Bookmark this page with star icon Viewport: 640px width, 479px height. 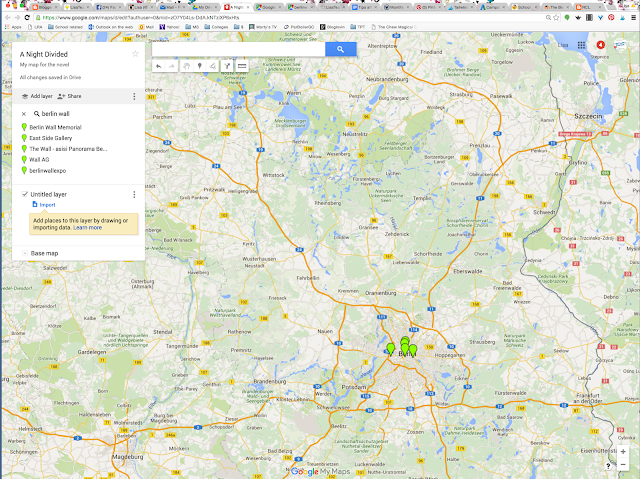click(x=556, y=18)
